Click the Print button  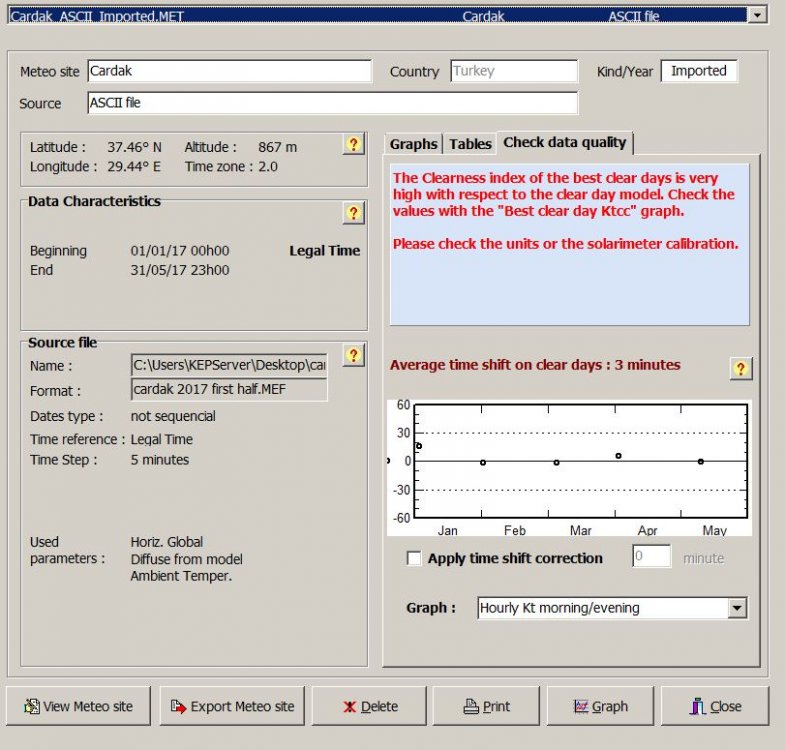(486, 706)
